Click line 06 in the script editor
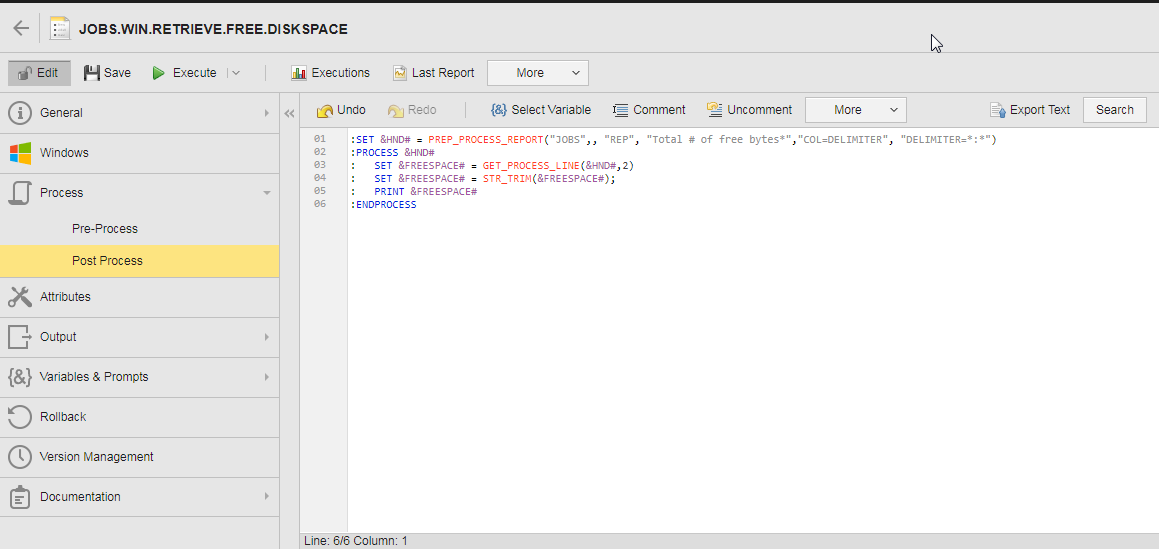The image size is (1159, 549). [385, 204]
